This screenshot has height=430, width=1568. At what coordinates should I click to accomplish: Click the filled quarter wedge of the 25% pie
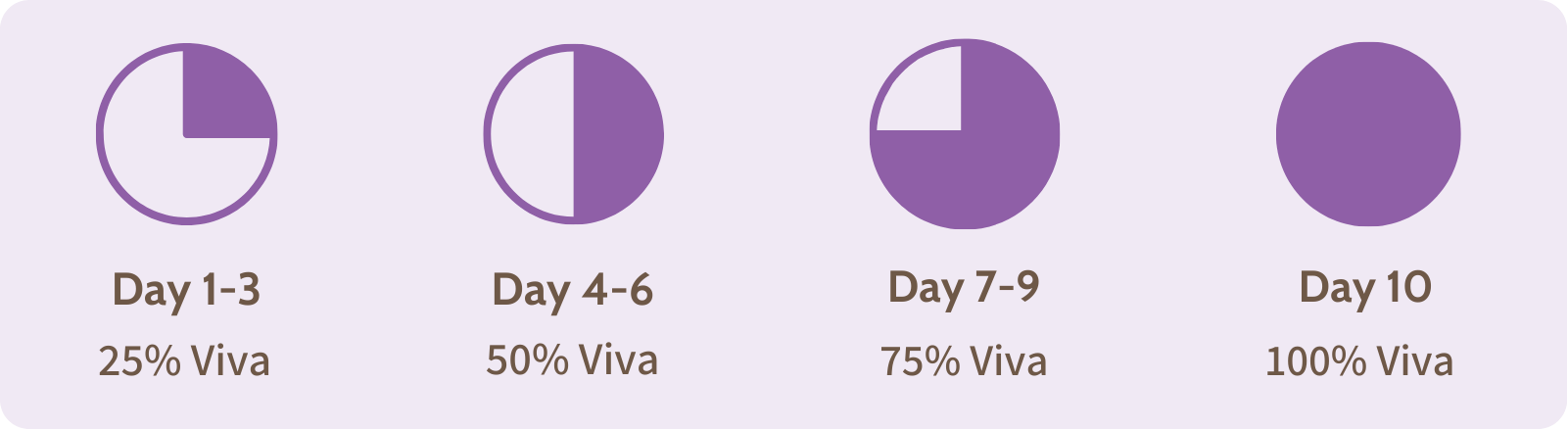[222, 96]
